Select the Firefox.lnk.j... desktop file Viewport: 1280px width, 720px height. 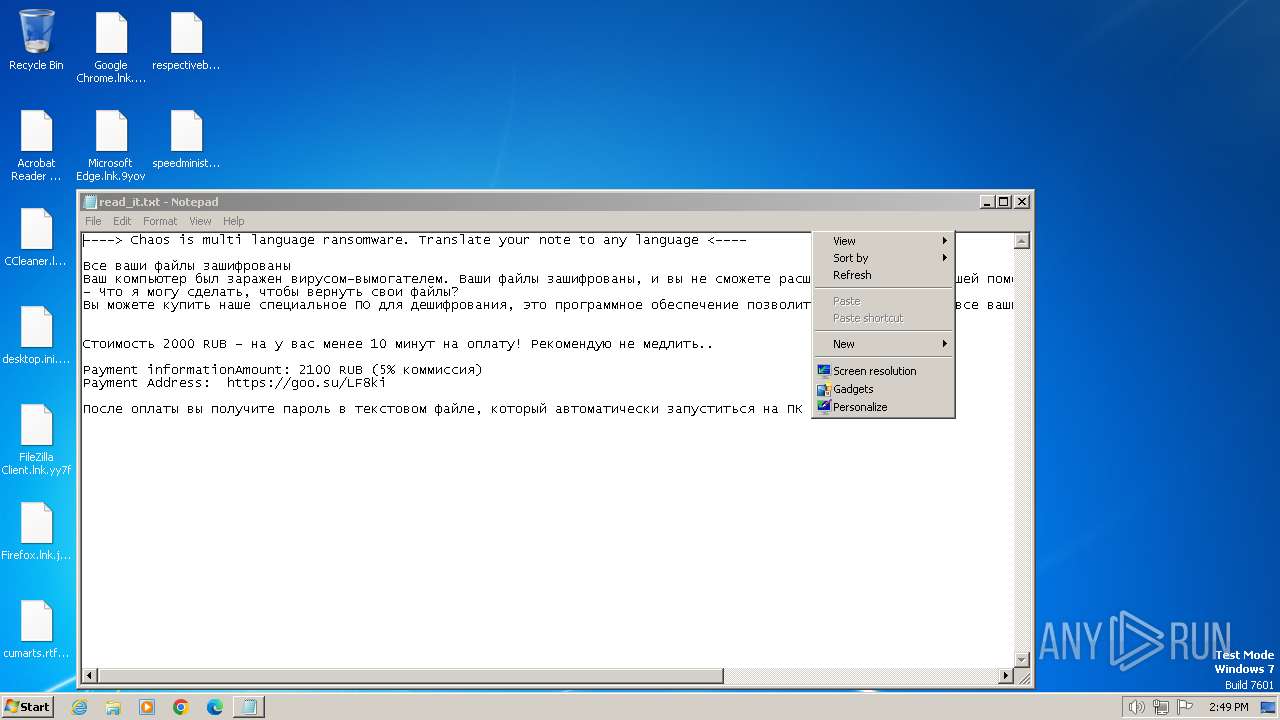click(x=36, y=531)
